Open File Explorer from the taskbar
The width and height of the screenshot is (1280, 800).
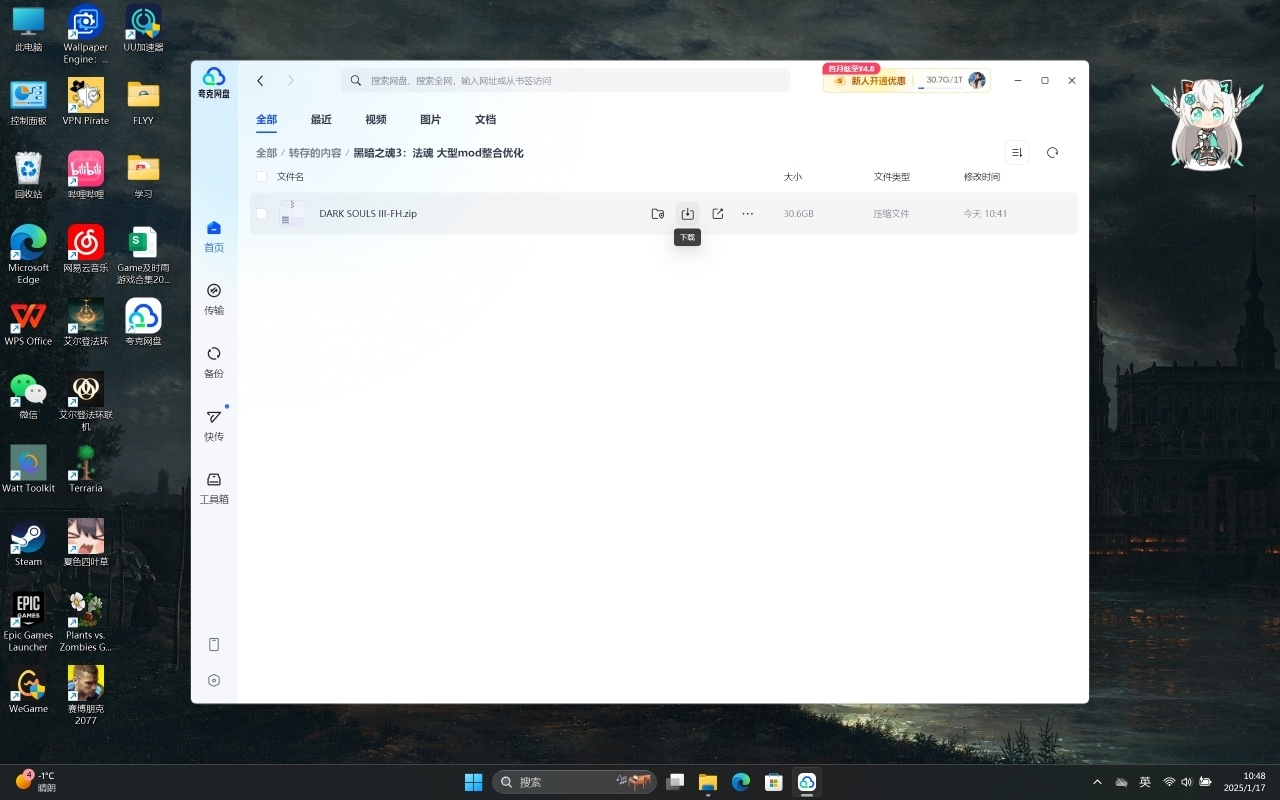[708, 782]
